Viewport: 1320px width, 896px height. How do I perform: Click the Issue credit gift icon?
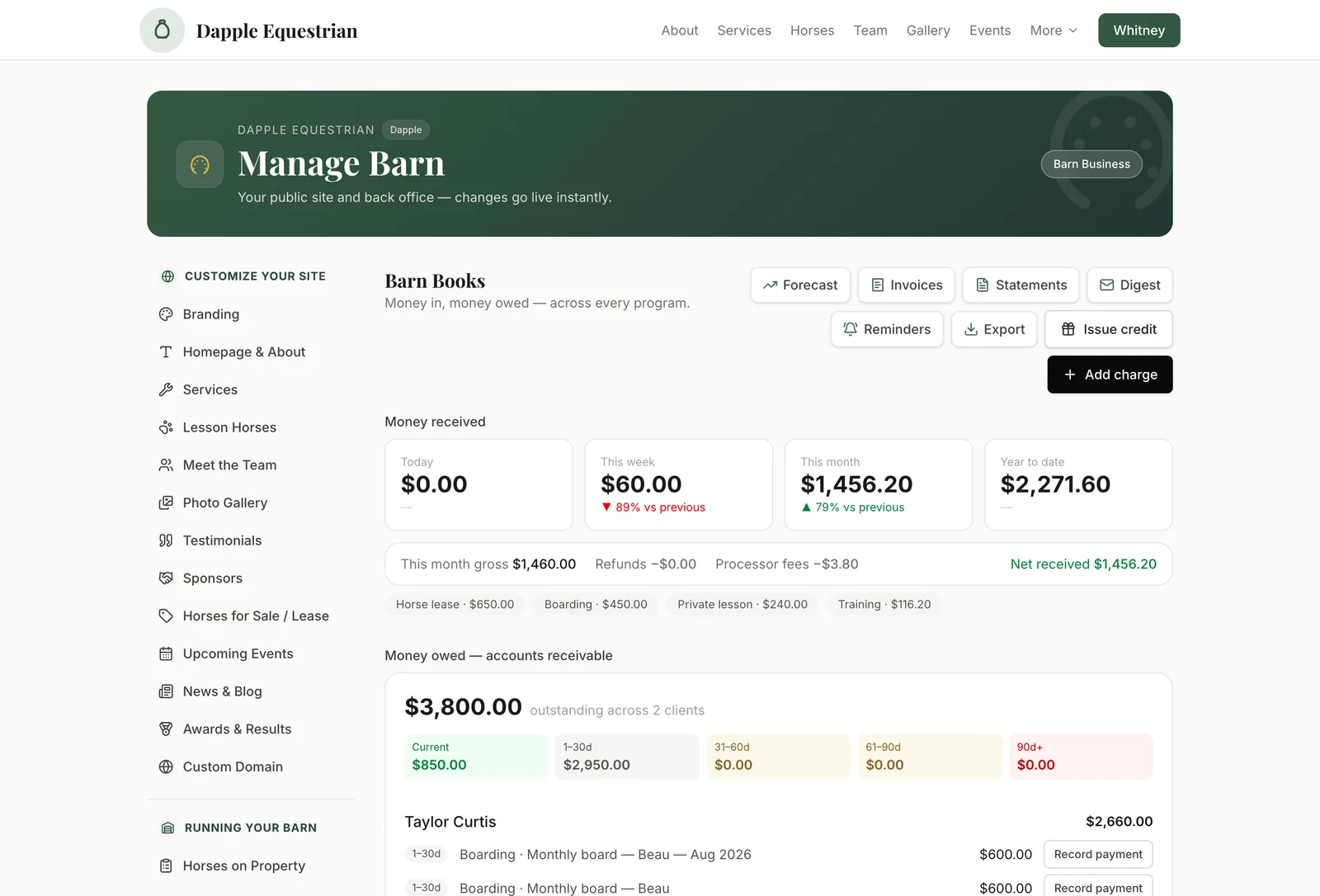1068,329
